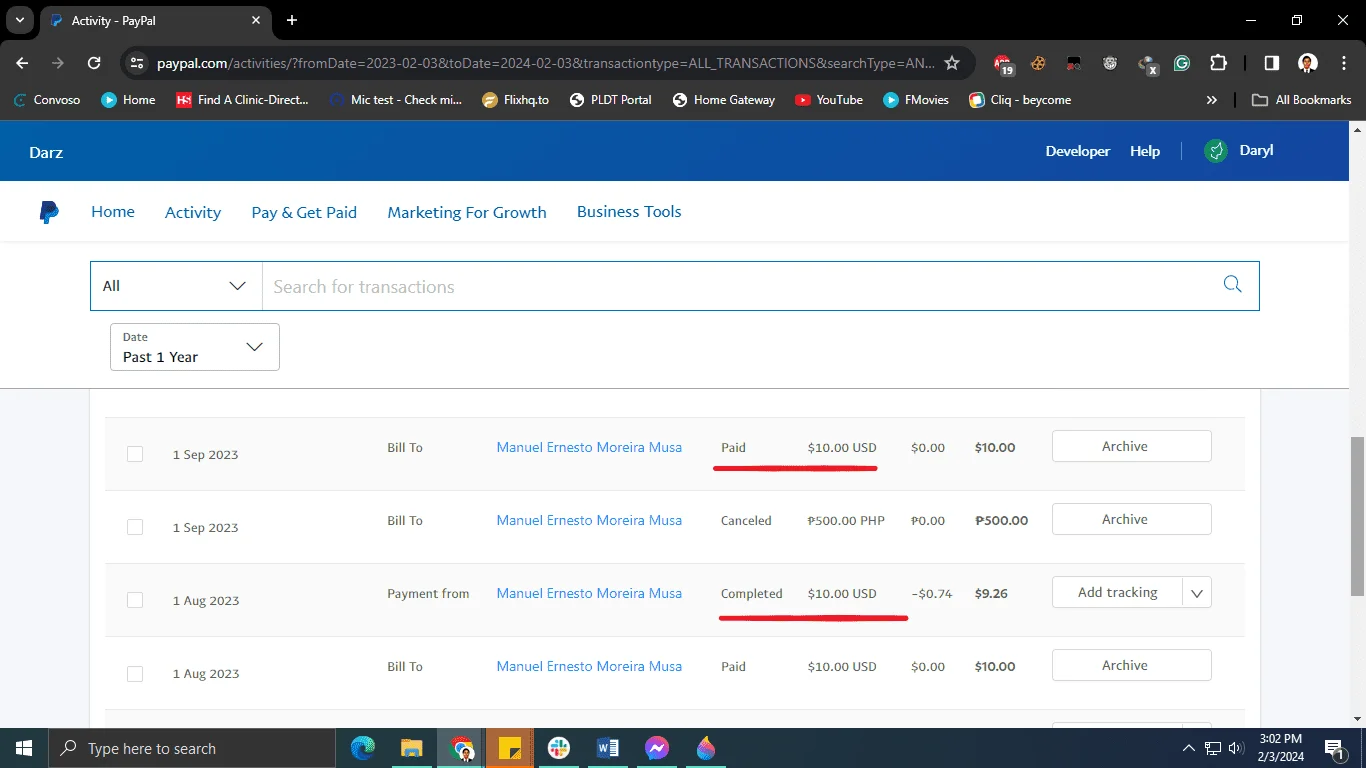The width and height of the screenshot is (1366, 768).
Task: Open Messenger from the taskbar
Action: click(x=657, y=748)
